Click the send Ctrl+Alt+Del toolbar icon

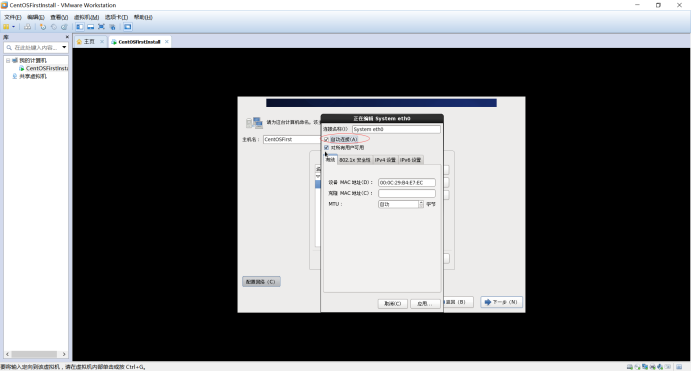tap(27, 27)
